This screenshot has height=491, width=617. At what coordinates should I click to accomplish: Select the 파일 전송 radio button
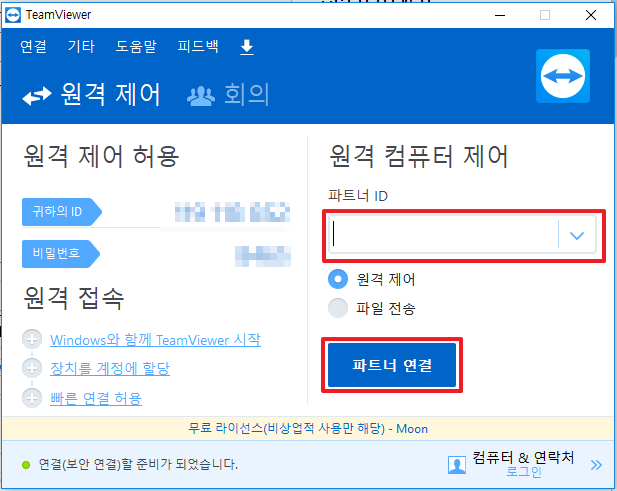tap(338, 308)
